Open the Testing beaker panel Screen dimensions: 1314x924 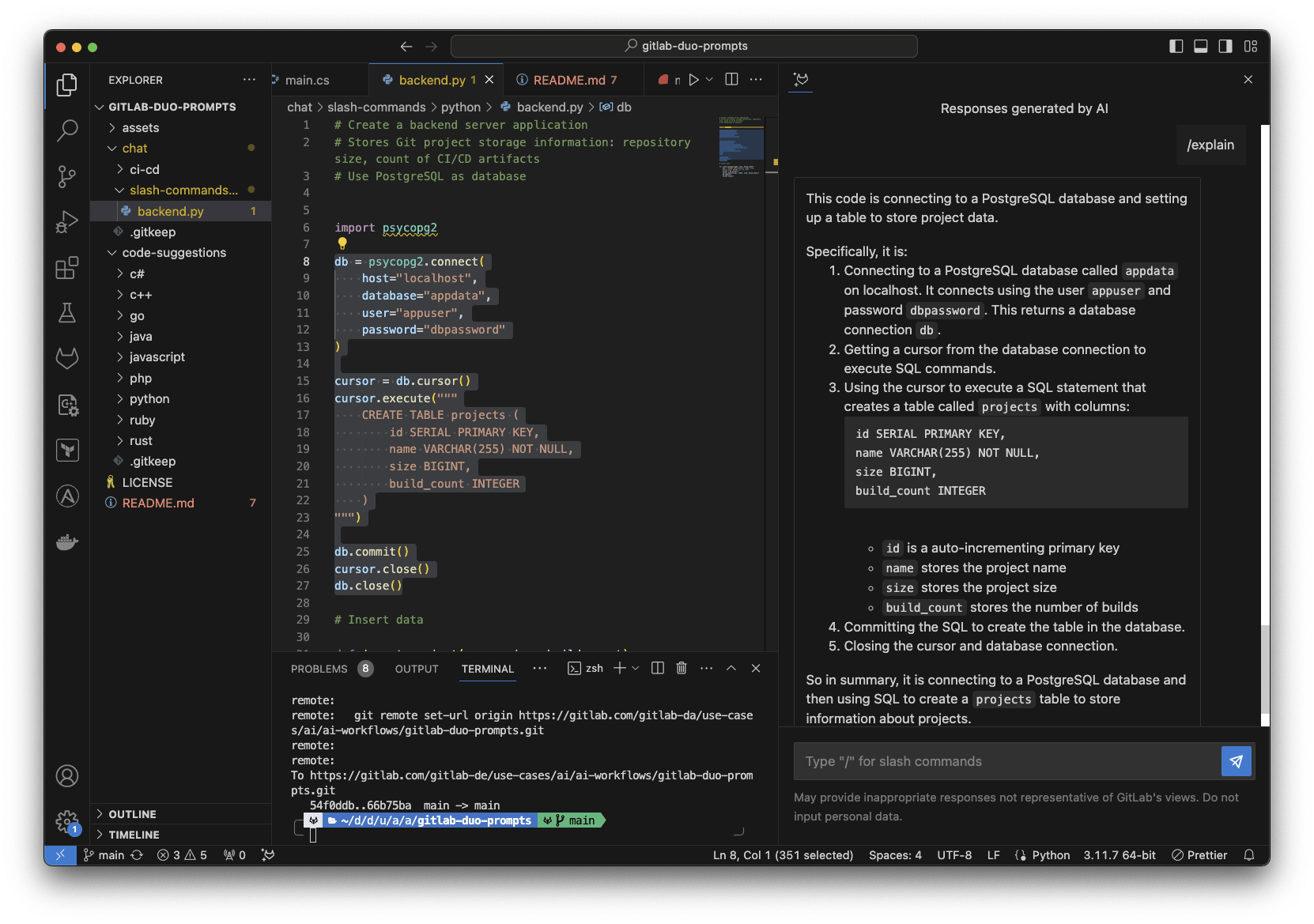(x=67, y=313)
